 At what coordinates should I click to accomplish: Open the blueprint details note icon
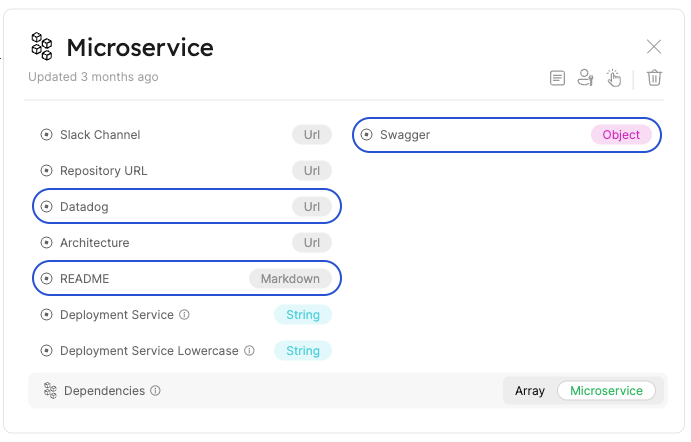pos(558,78)
